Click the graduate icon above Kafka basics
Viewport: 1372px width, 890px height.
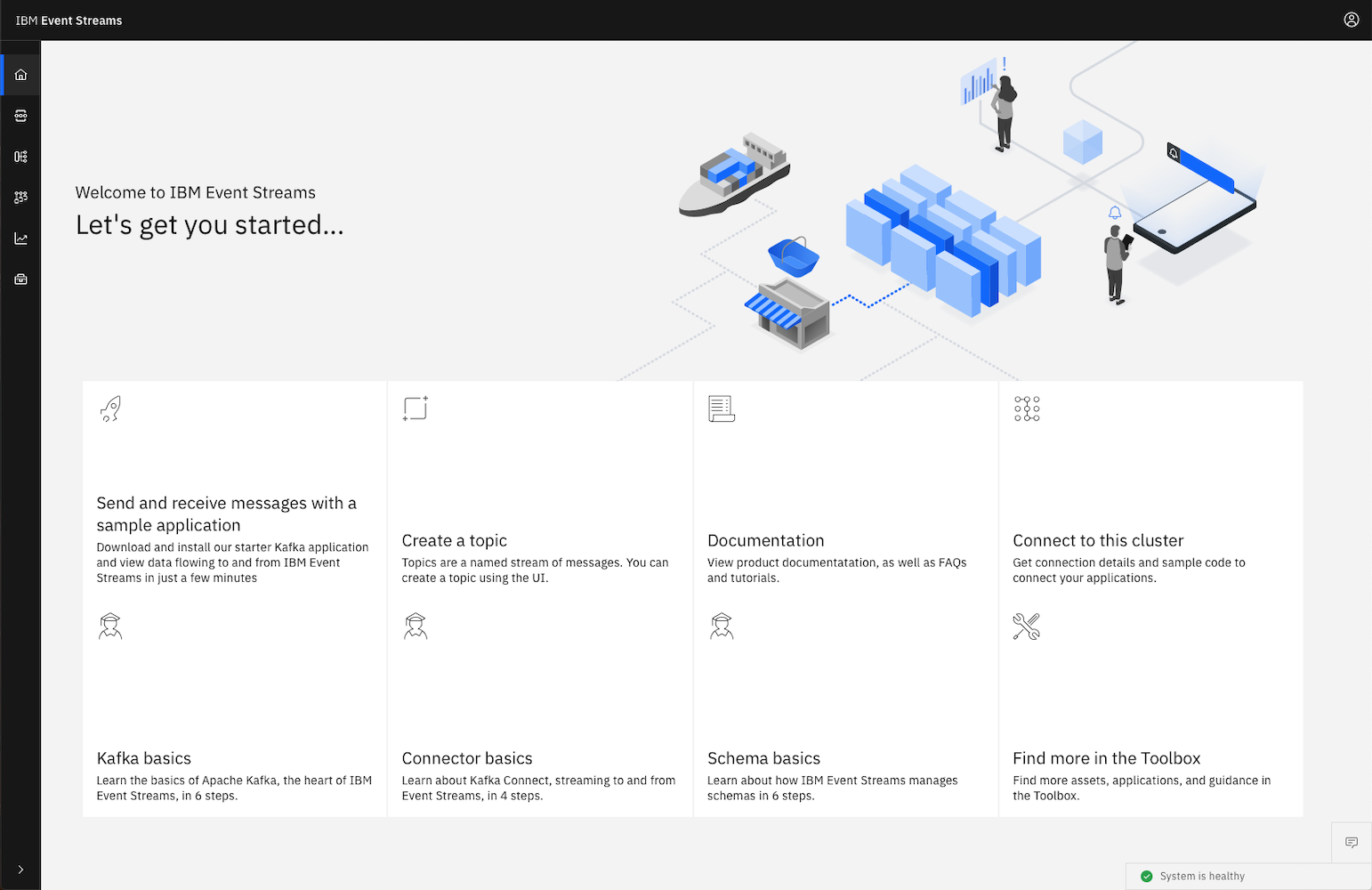110,627
